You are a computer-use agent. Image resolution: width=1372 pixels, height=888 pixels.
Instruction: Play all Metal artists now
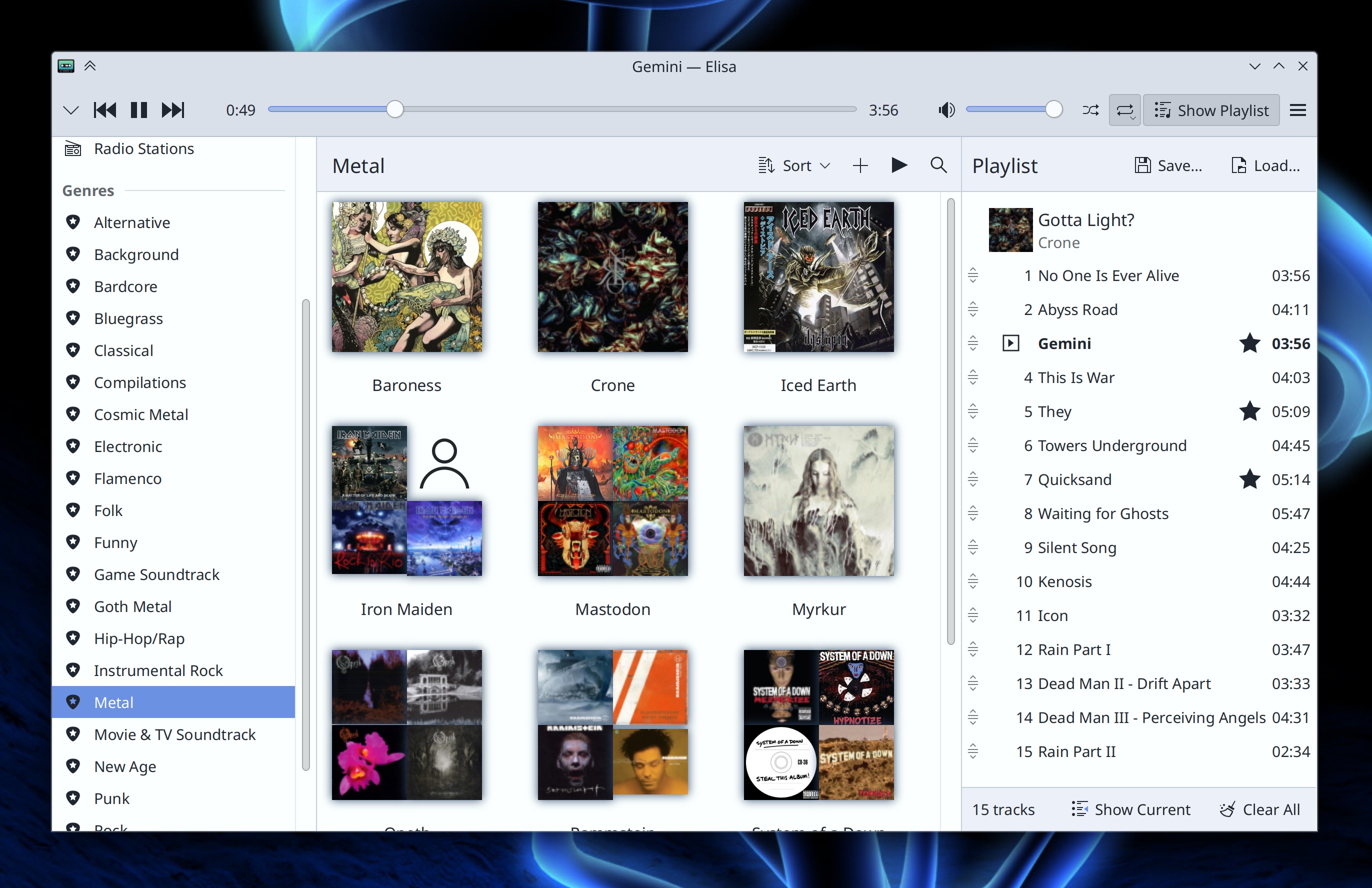coord(898,165)
